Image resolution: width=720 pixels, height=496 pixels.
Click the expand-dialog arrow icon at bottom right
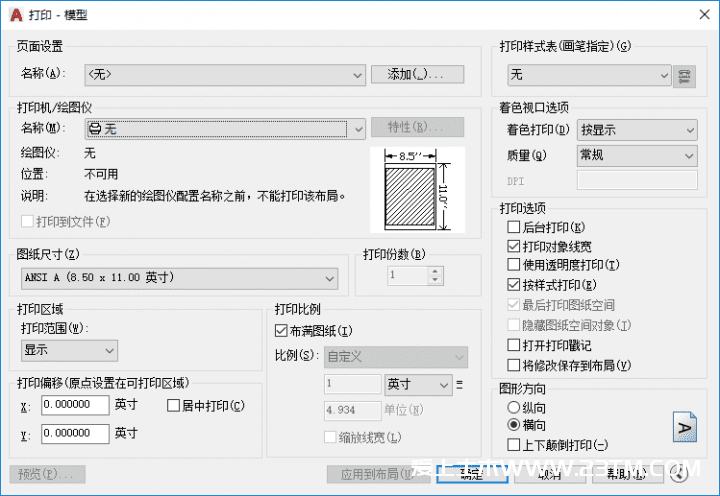click(679, 473)
